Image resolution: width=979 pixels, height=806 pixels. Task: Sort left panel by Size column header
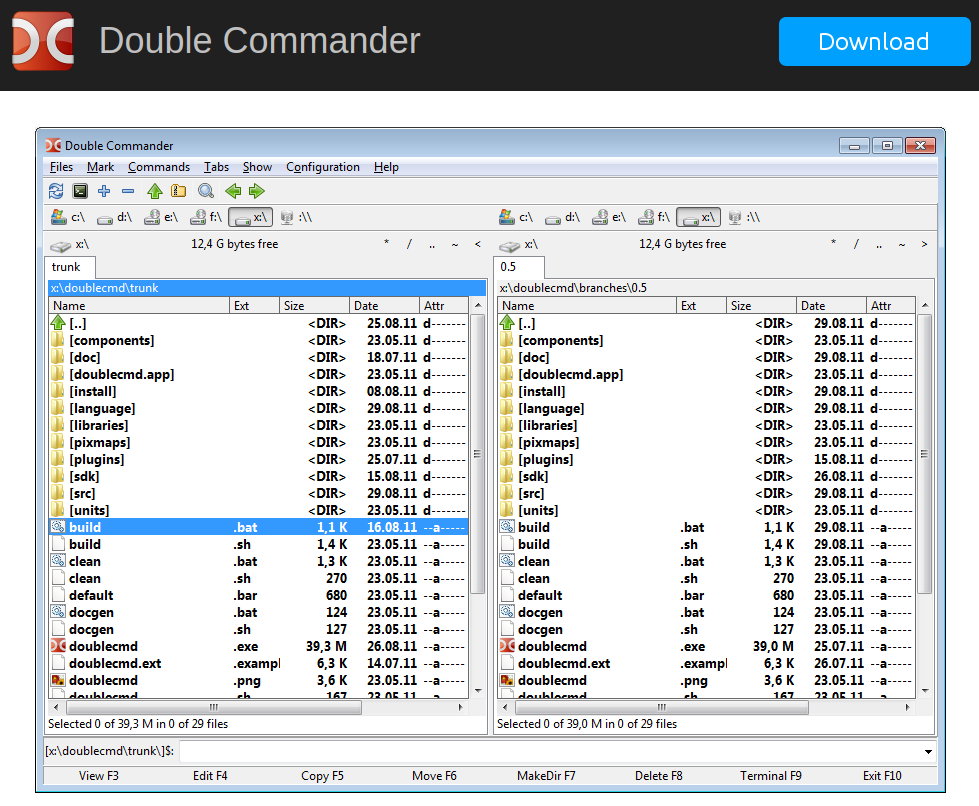point(314,305)
